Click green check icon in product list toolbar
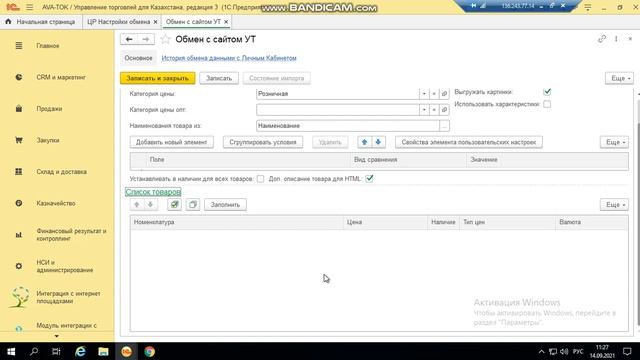This screenshot has width=640, height=360. pos(174,204)
